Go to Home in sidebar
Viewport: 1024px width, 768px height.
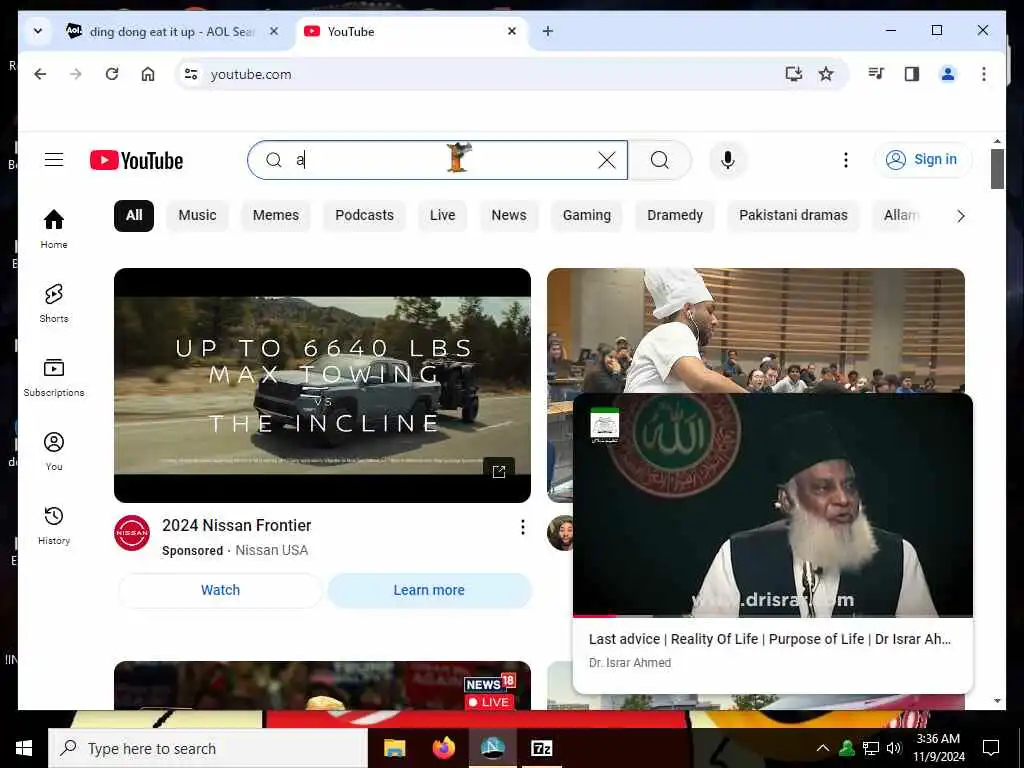pos(54,229)
